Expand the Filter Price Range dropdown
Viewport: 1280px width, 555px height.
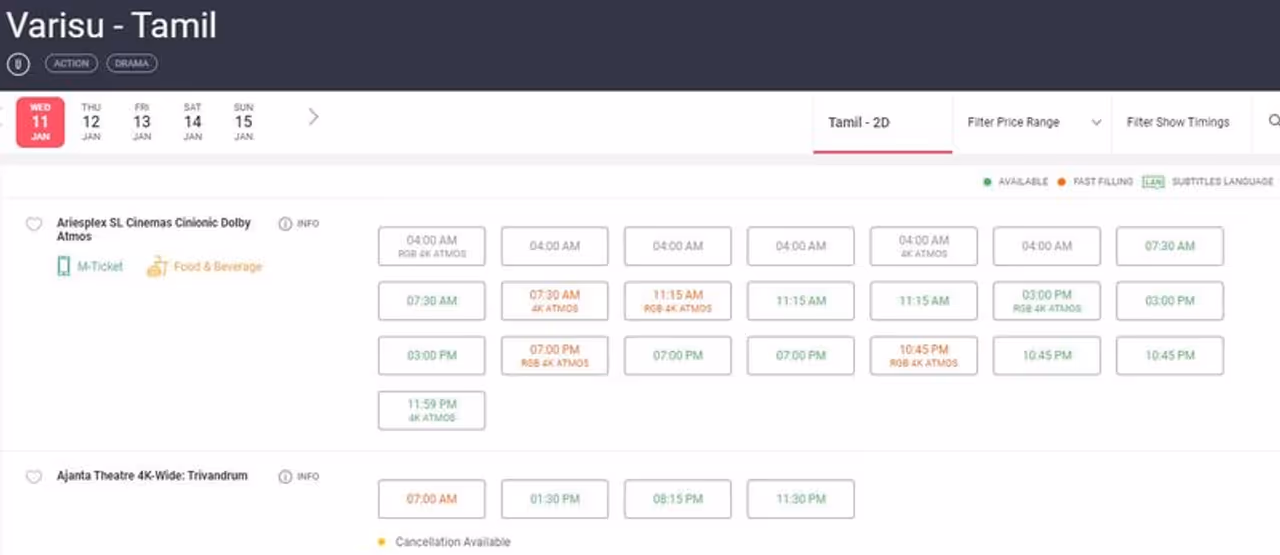pyautogui.click(x=1033, y=122)
